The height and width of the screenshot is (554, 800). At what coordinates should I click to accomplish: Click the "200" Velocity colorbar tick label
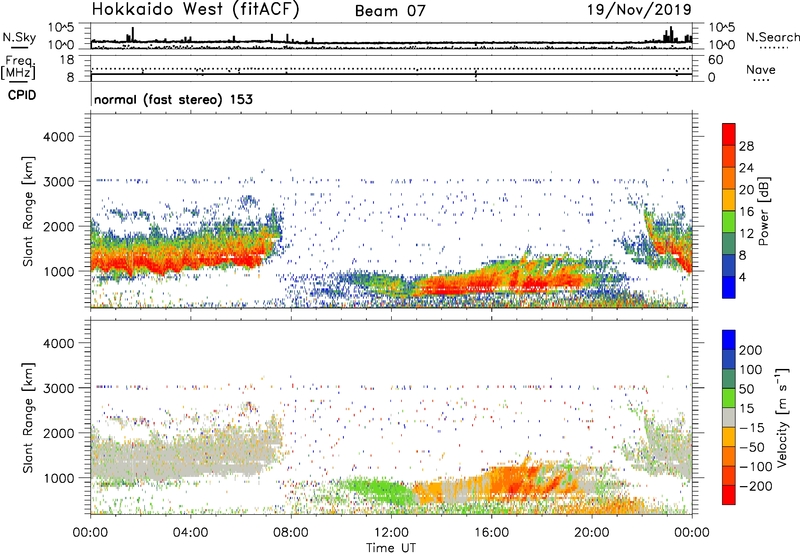pyautogui.click(x=751, y=350)
